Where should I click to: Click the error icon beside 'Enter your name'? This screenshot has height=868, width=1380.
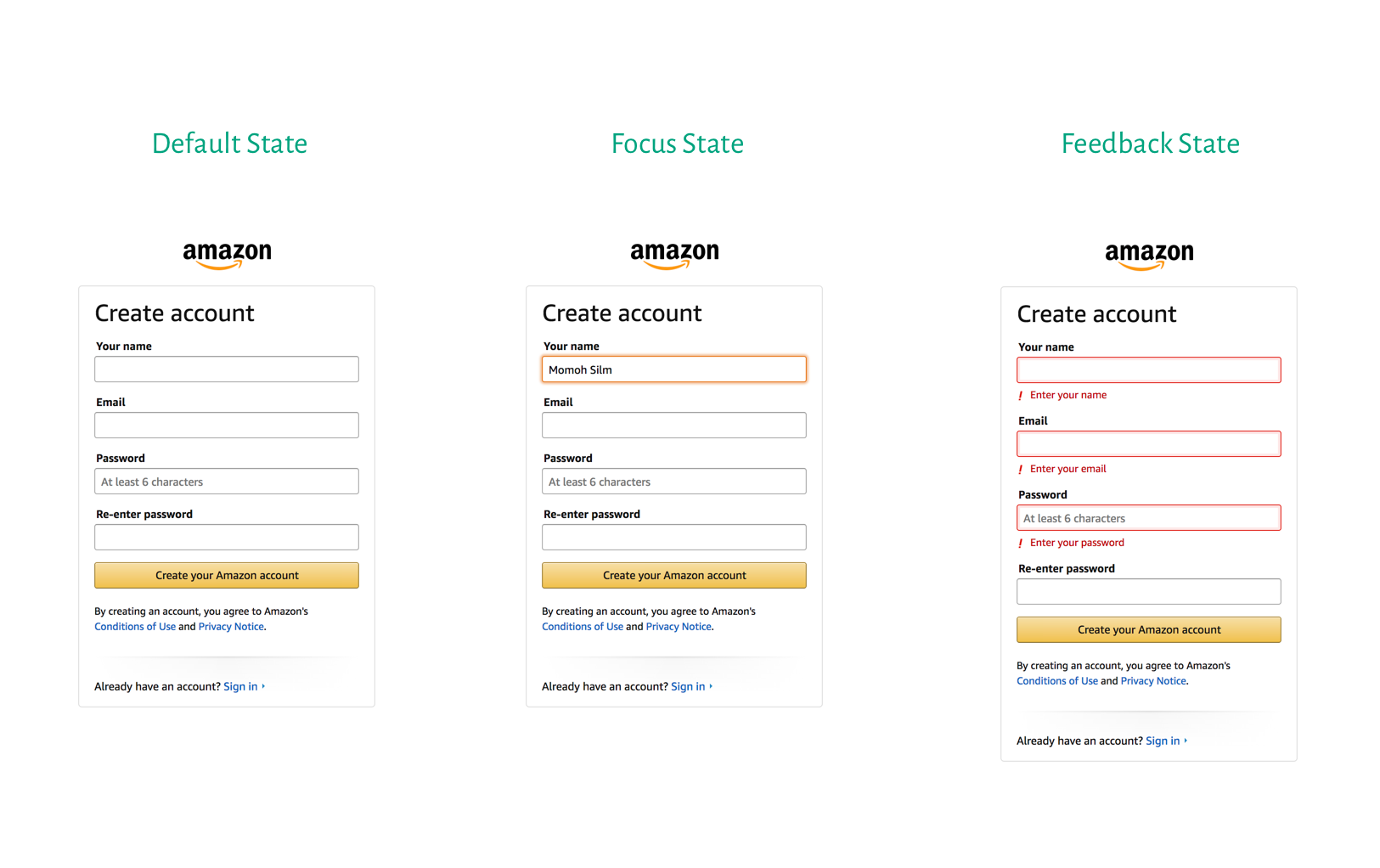coord(1020,395)
